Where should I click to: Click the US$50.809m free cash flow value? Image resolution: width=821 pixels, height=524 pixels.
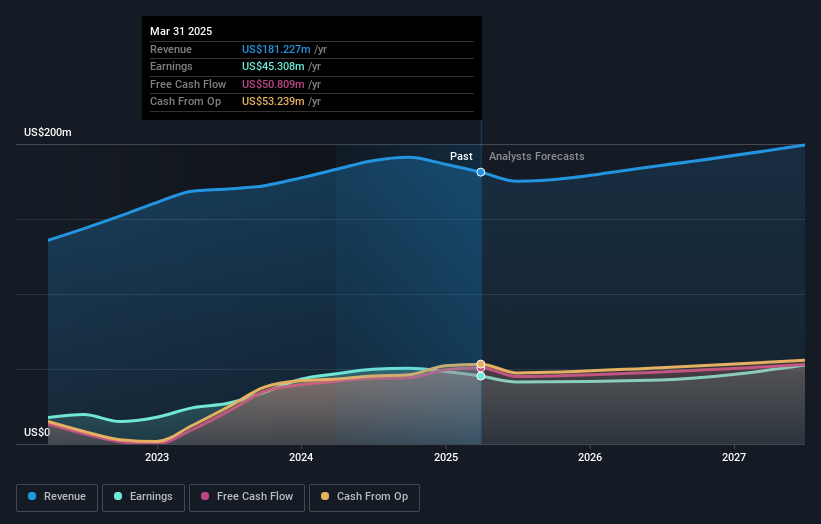273,84
